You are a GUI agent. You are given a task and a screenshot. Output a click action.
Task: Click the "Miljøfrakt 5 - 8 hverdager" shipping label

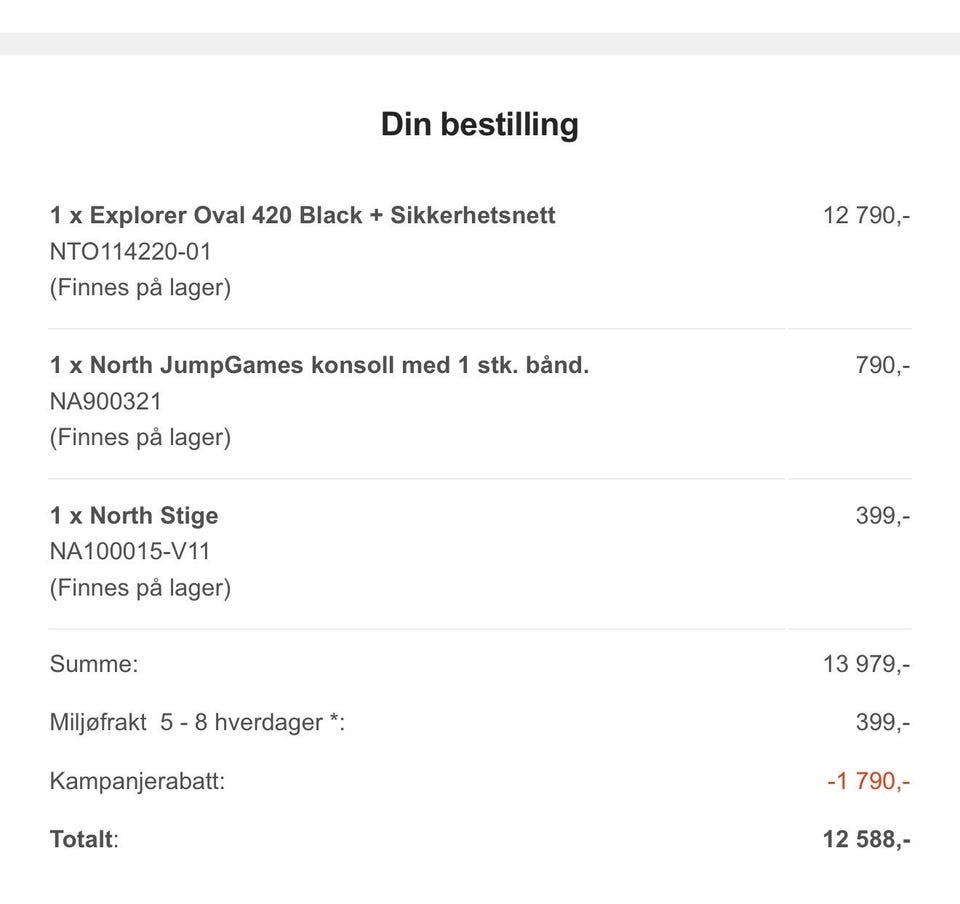[197, 722]
